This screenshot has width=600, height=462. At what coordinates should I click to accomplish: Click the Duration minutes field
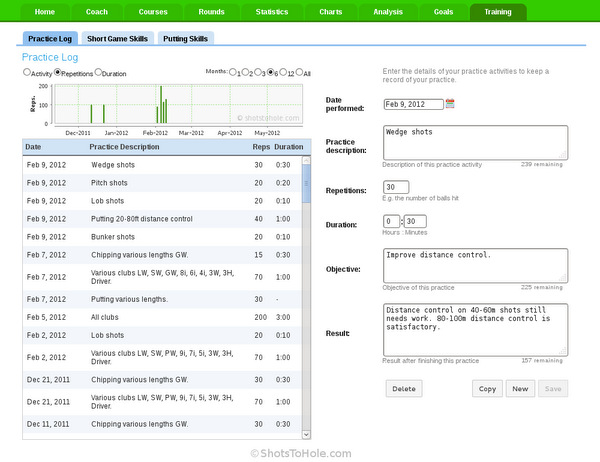coord(415,221)
